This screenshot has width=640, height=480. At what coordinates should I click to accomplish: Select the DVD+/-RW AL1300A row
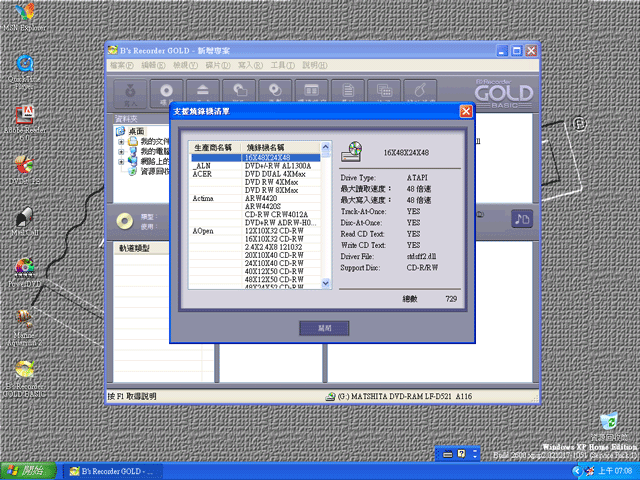click(255, 166)
